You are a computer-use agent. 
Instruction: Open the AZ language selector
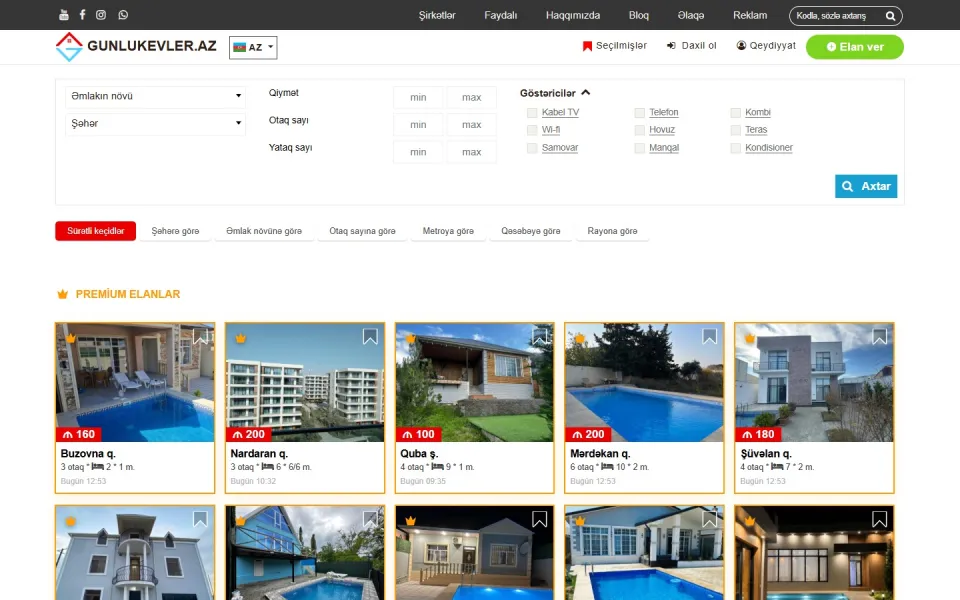(x=253, y=47)
